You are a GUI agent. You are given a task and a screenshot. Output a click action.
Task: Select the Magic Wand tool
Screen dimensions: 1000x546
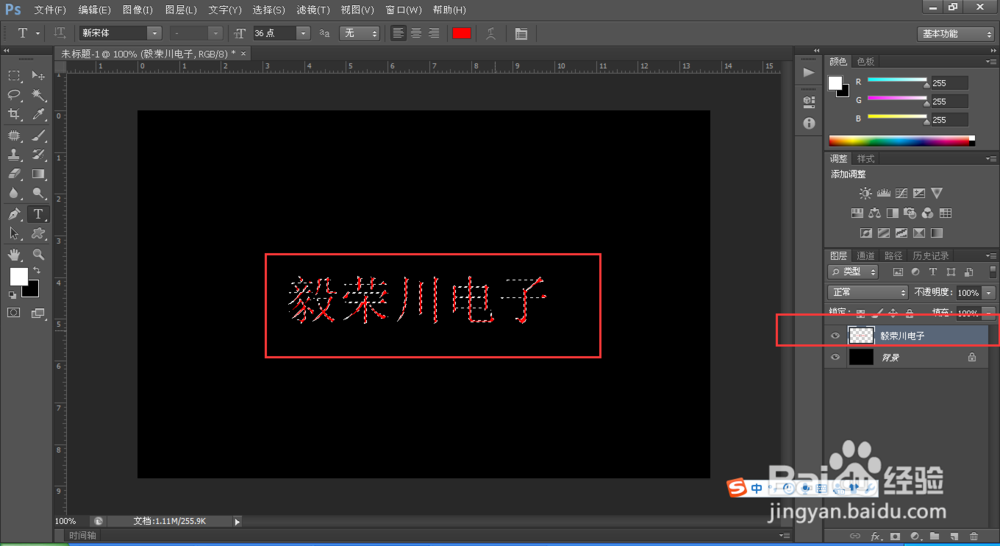point(38,95)
